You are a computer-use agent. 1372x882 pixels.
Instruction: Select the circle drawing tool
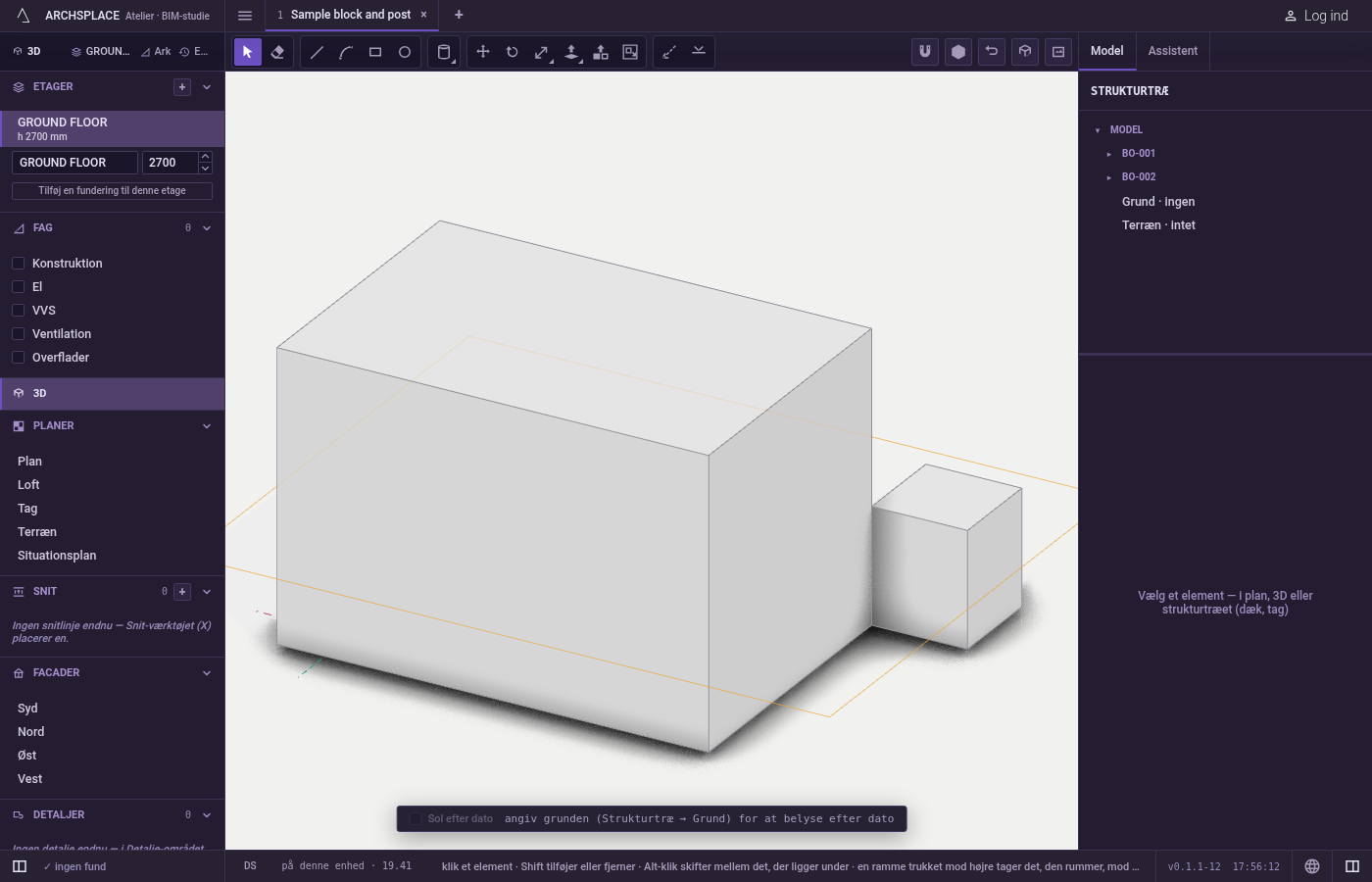[405, 52]
